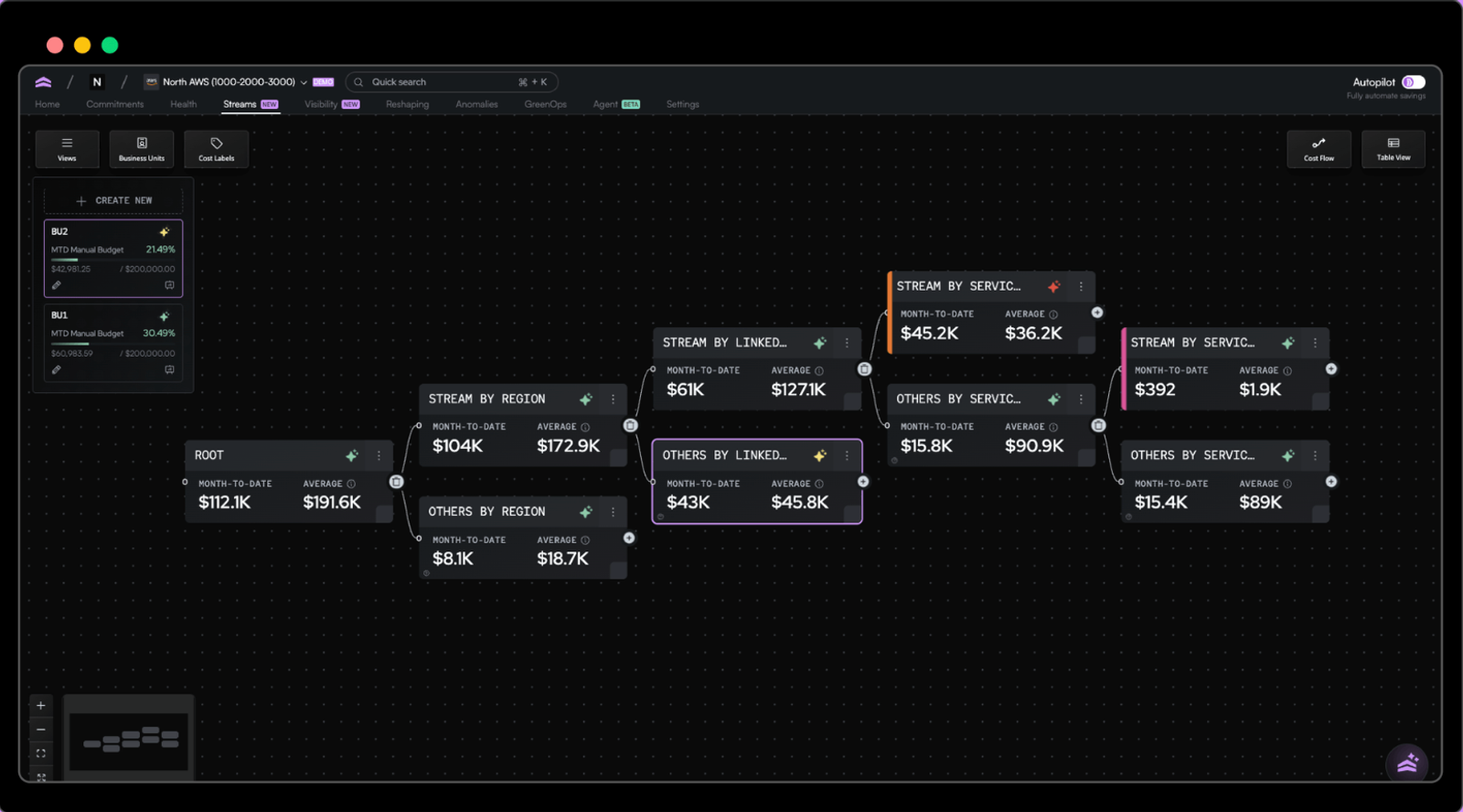Click the app logo in the header
Image resolution: width=1463 pixels, height=812 pixels.
point(43,82)
